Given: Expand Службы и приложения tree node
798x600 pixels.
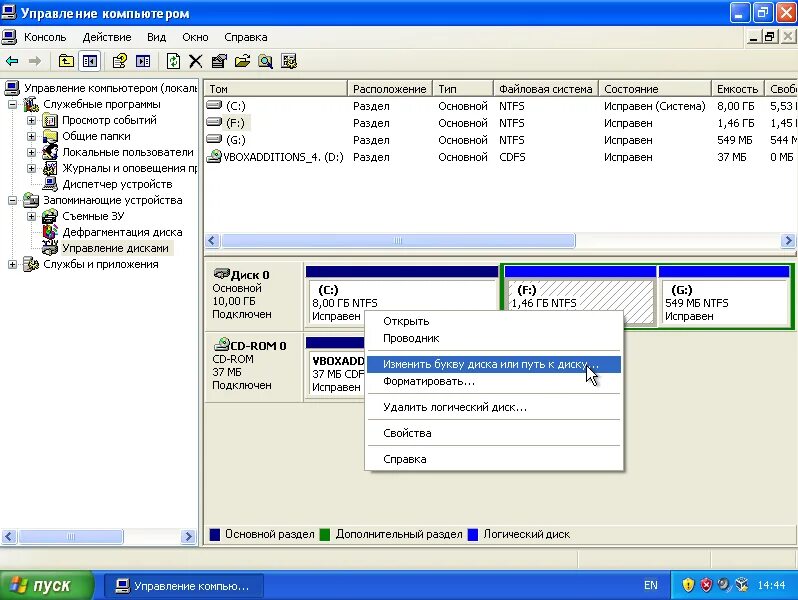Looking at the screenshot, I should pyautogui.click(x=12, y=265).
